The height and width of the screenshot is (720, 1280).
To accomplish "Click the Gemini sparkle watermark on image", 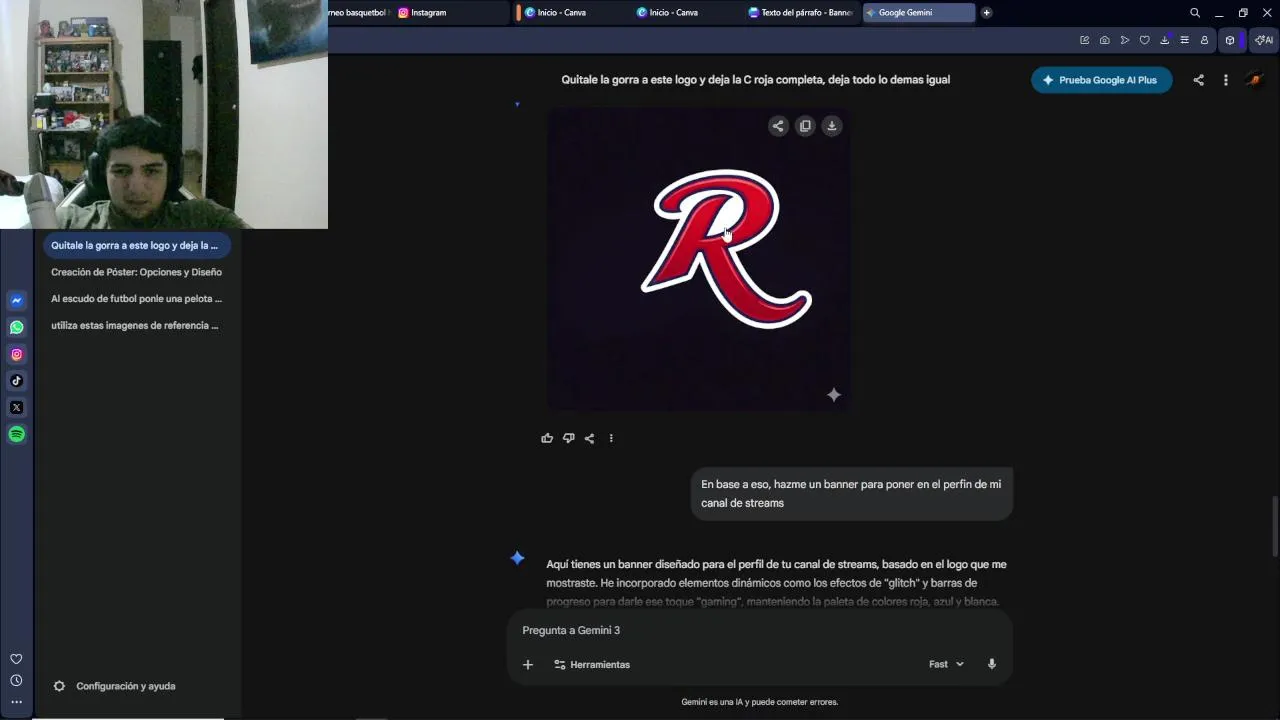I will [x=834, y=395].
